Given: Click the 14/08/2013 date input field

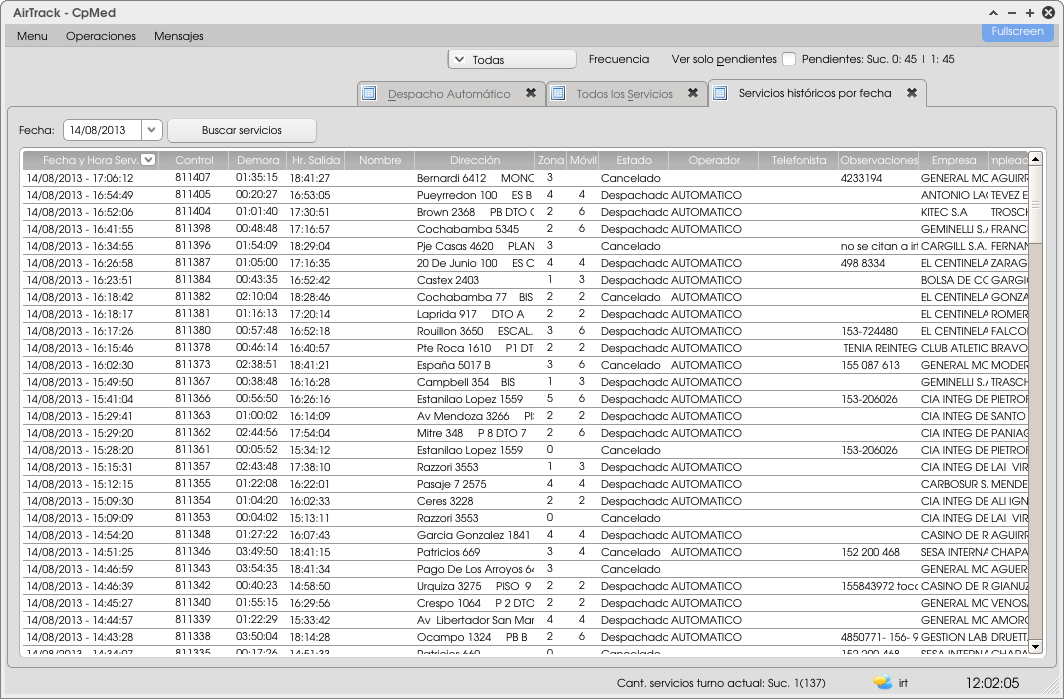Looking at the screenshot, I should [x=102, y=130].
